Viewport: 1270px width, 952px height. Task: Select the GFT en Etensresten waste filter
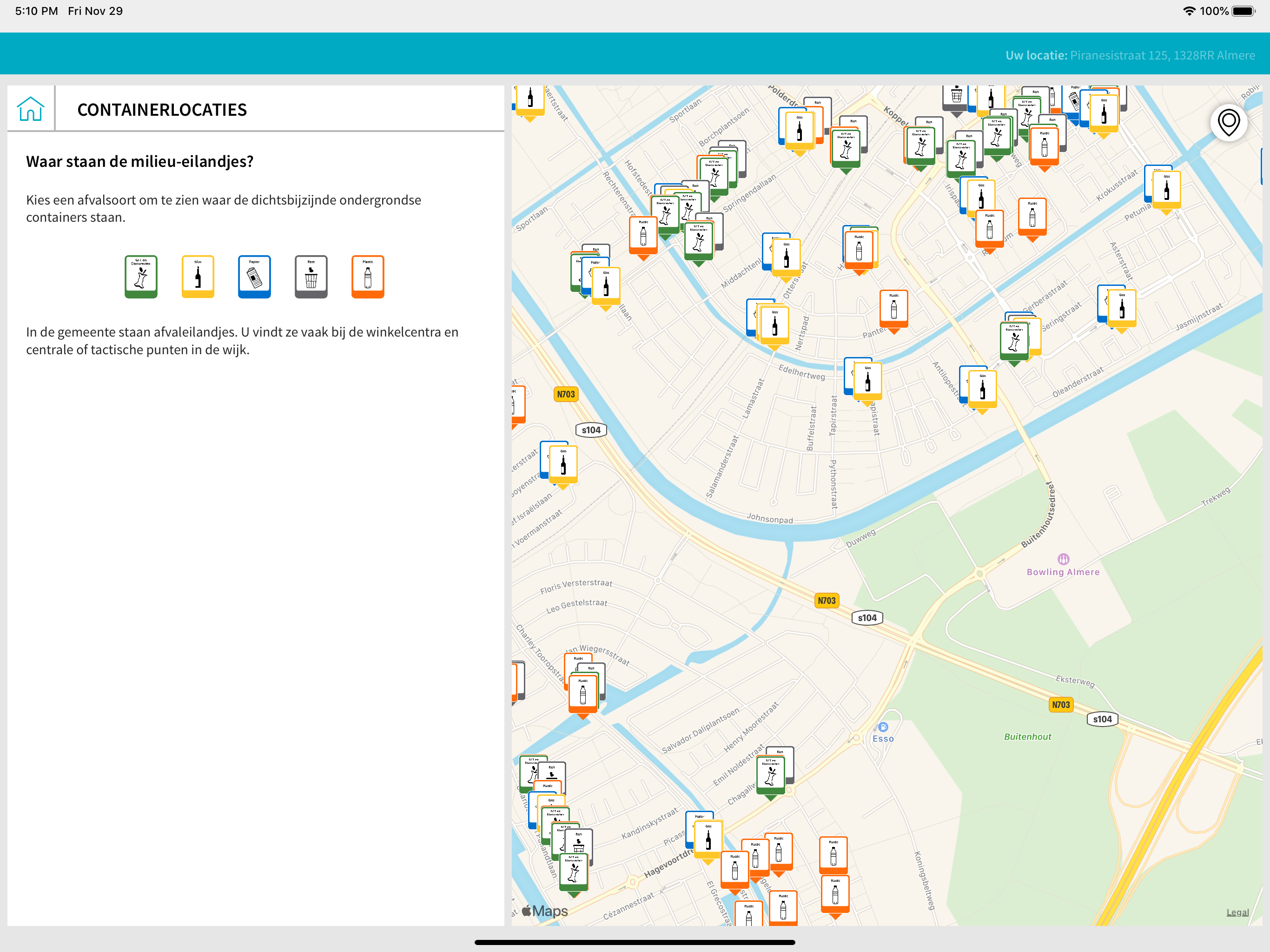[141, 276]
